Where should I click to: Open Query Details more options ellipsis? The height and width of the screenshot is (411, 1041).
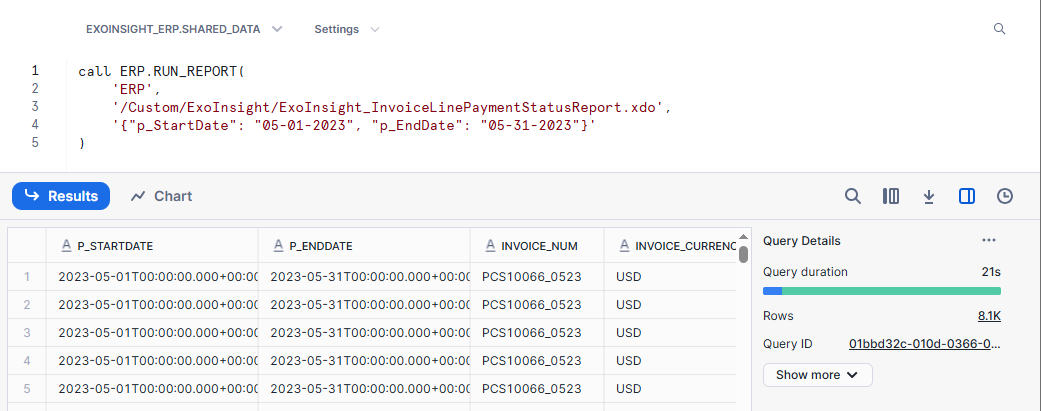[x=989, y=241]
